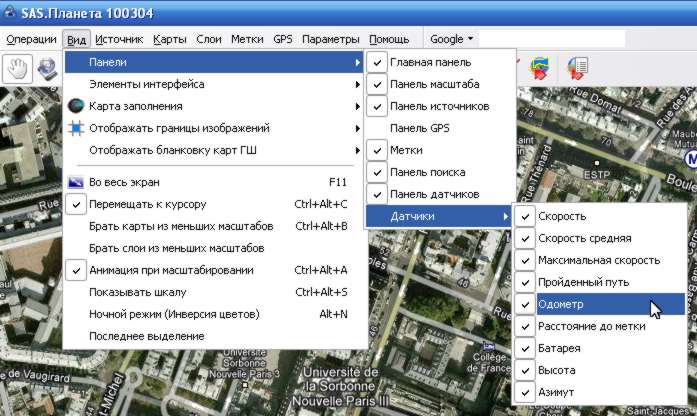Select the hand pan tool
This screenshot has height=416, width=697.
(x=18, y=68)
